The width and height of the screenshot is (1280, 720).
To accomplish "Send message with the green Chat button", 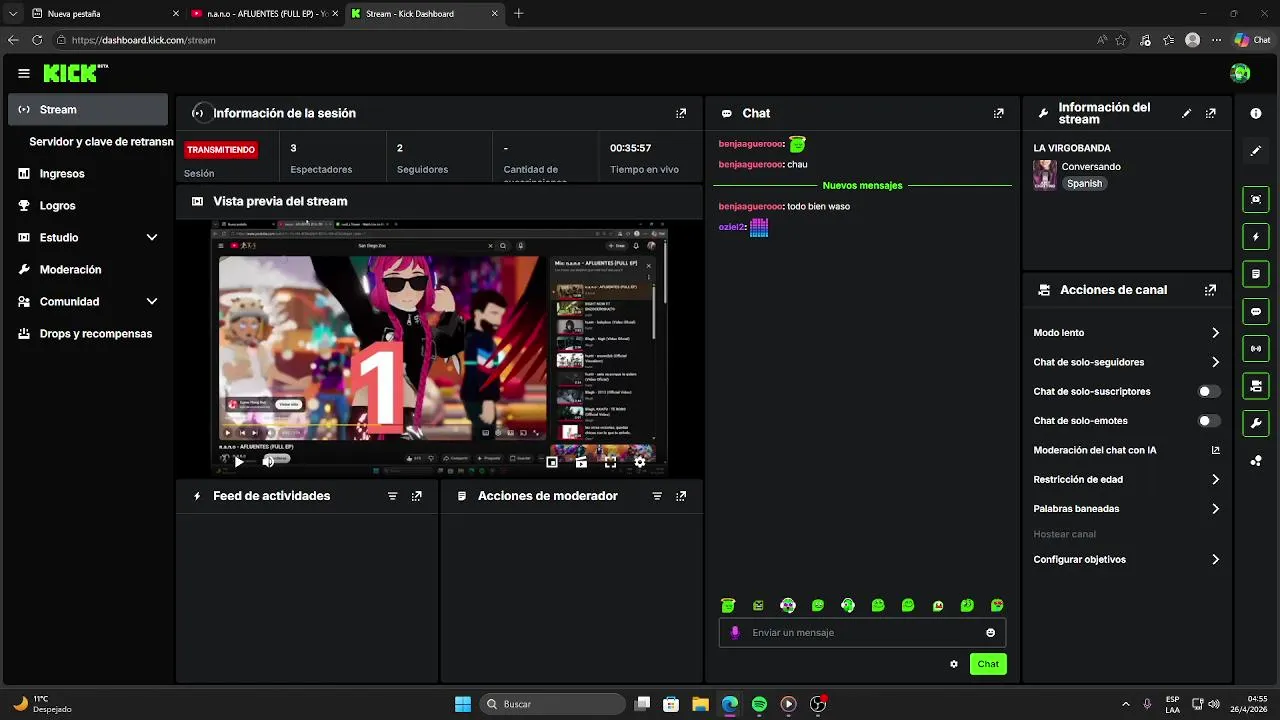I will 988,664.
